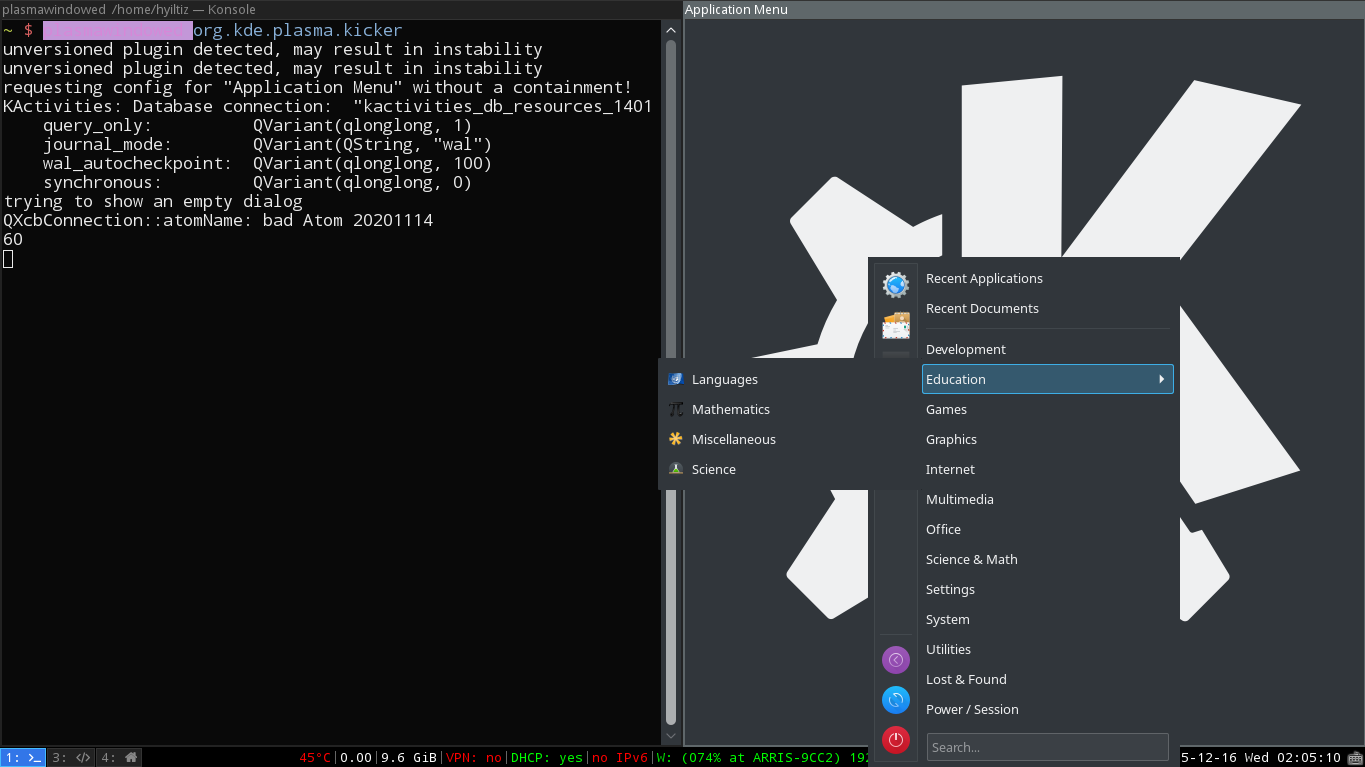1365x767 pixels.
Task: Click the Konsole vertical scrollbar handle
Action: [x=671, y=383]
